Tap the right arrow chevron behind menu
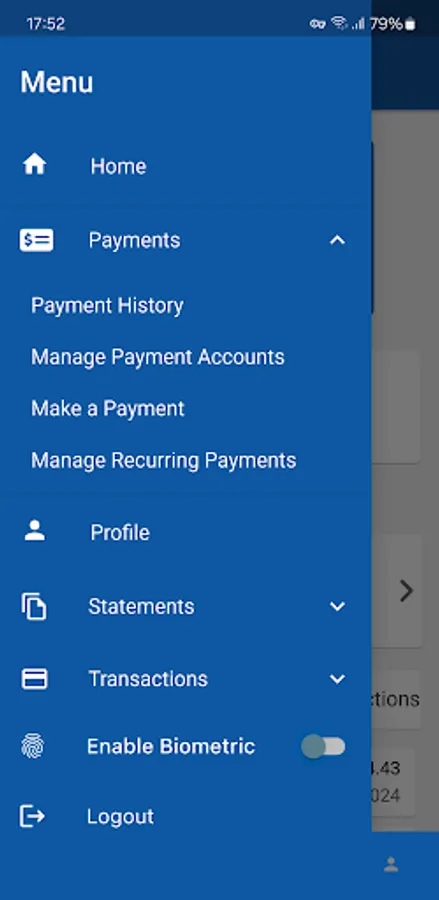Image resolution: width=439 pixels, height=900 pixels. pyautogui.click(x=406, y=591)
